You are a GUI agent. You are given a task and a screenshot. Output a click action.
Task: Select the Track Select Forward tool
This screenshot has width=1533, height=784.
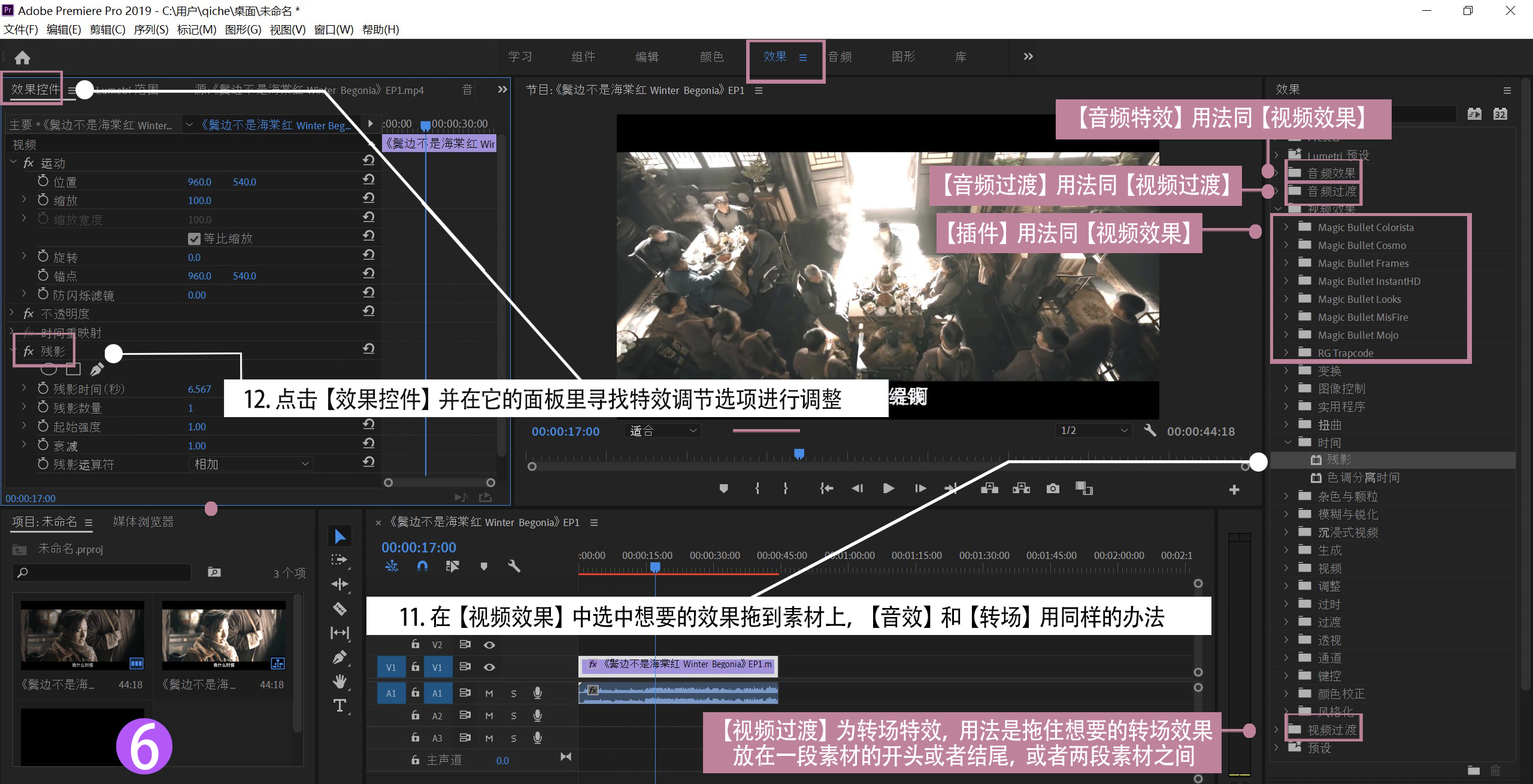coord(340,560)
